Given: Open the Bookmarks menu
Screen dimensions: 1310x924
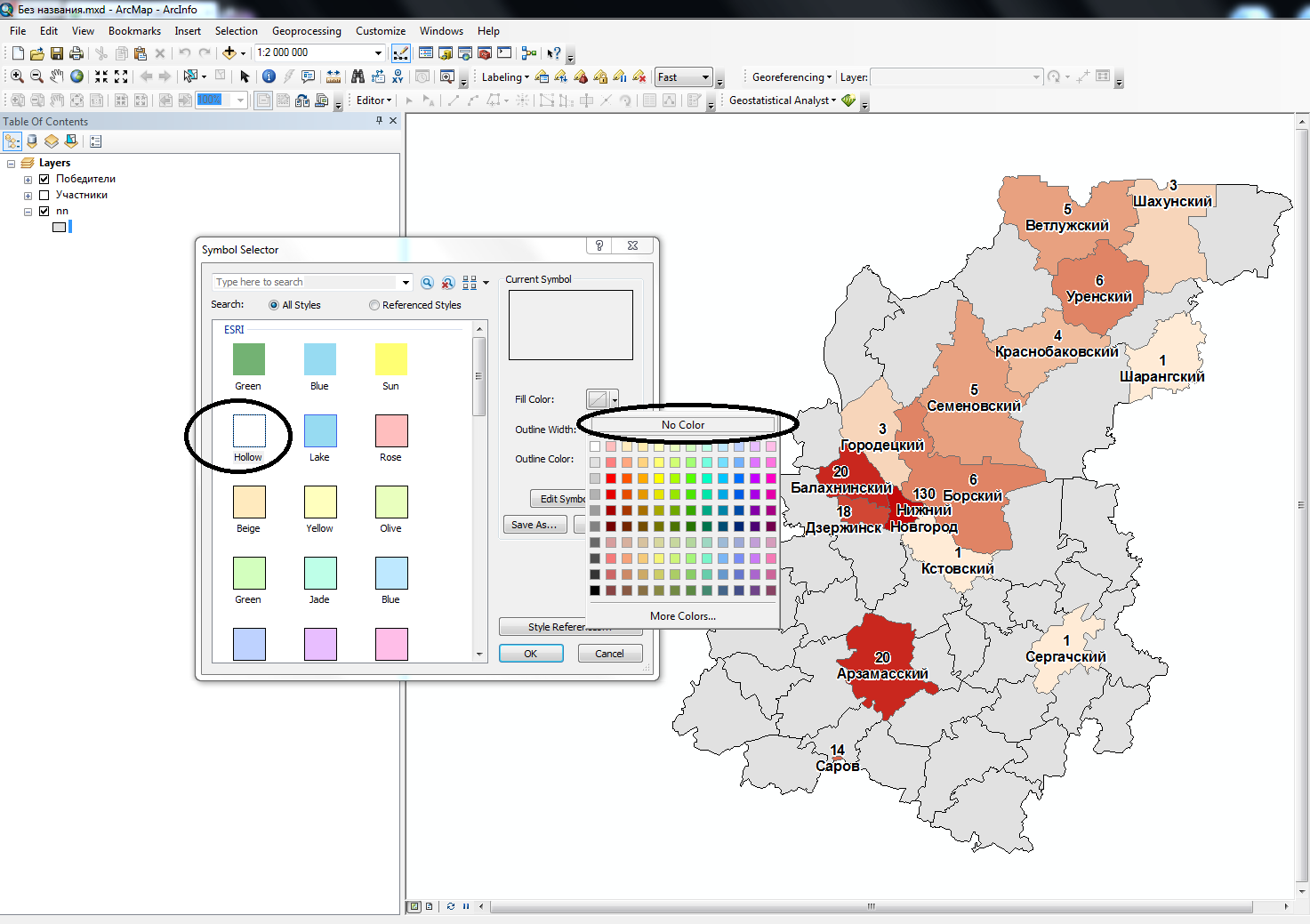Looking at the screenshot, I should click(134, 31).
